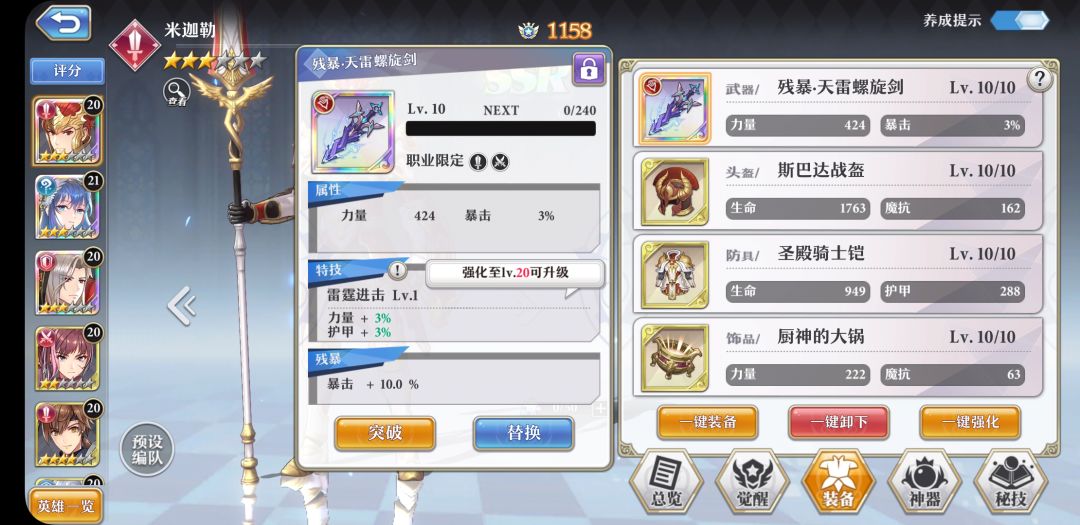Screen dimensions: 1080x525
Task: Click the blue back arrow button
Action: [x=63, y=23]
